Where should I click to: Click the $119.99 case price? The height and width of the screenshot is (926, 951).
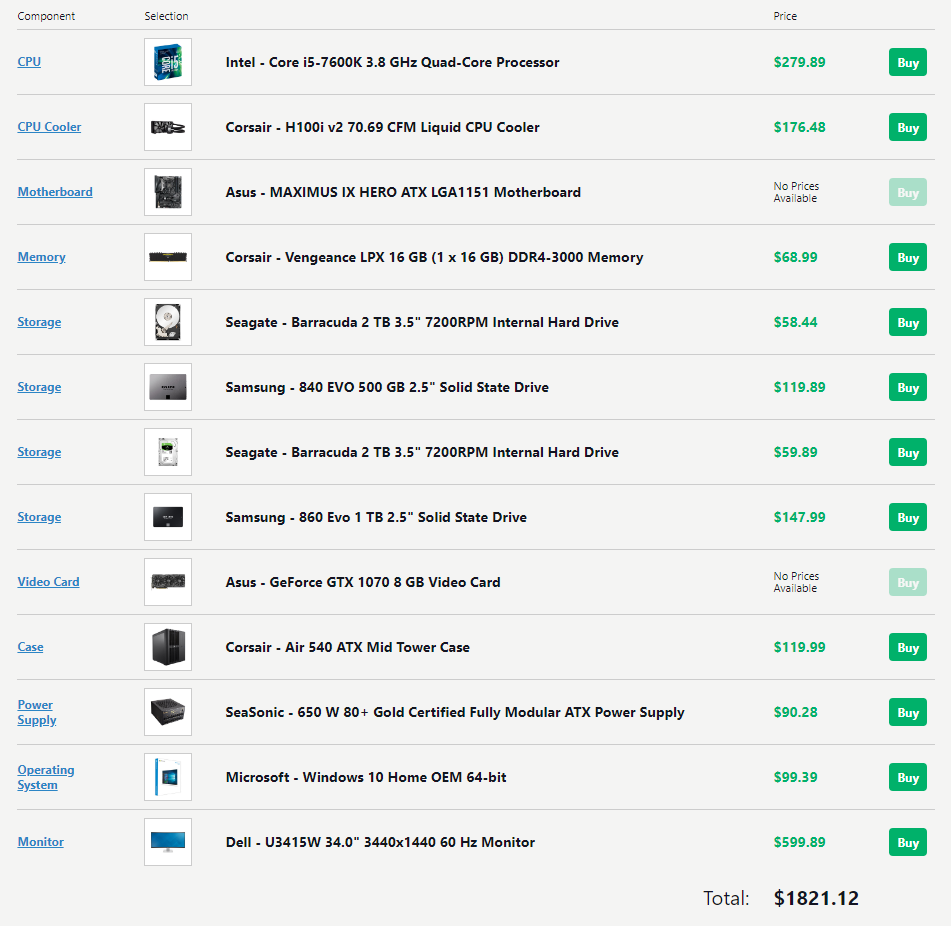pos(799,646)
